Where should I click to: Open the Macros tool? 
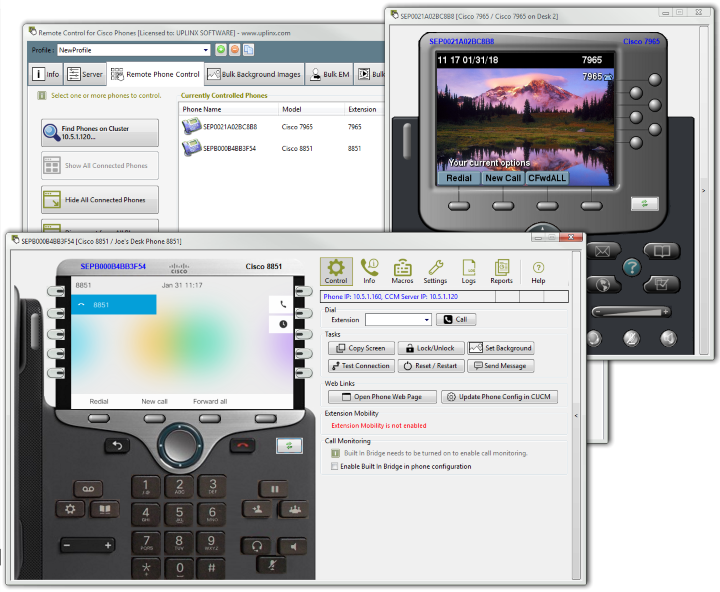[x=402, y=271]
